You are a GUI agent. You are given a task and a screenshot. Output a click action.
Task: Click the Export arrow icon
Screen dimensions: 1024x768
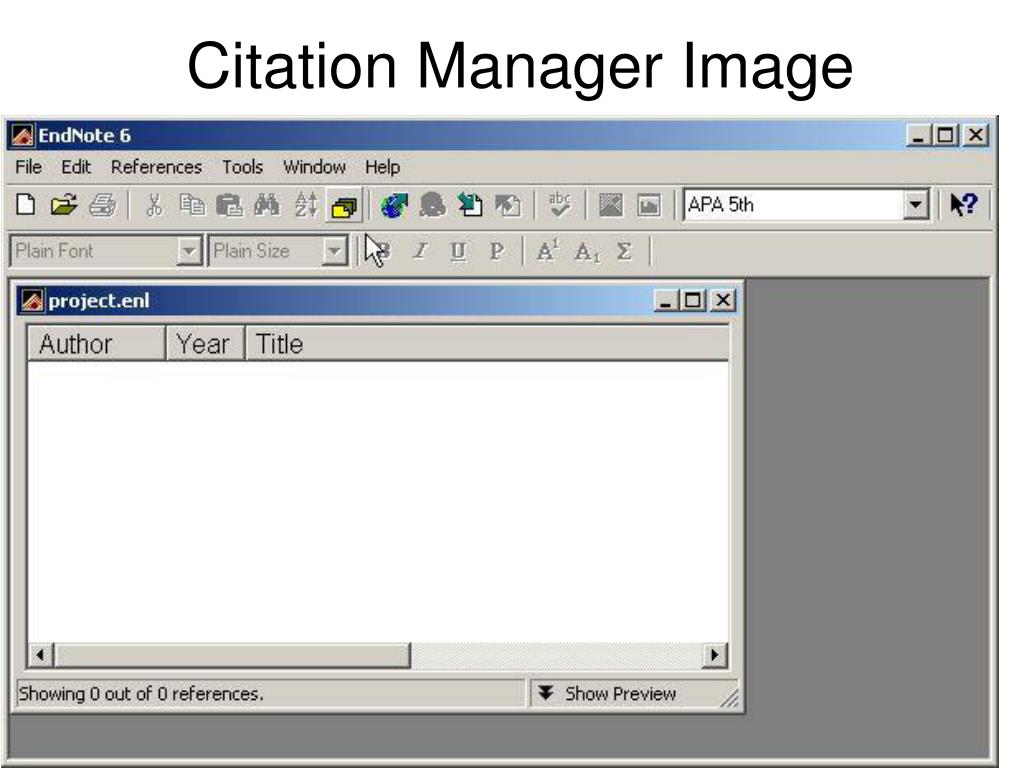(507, 205)
